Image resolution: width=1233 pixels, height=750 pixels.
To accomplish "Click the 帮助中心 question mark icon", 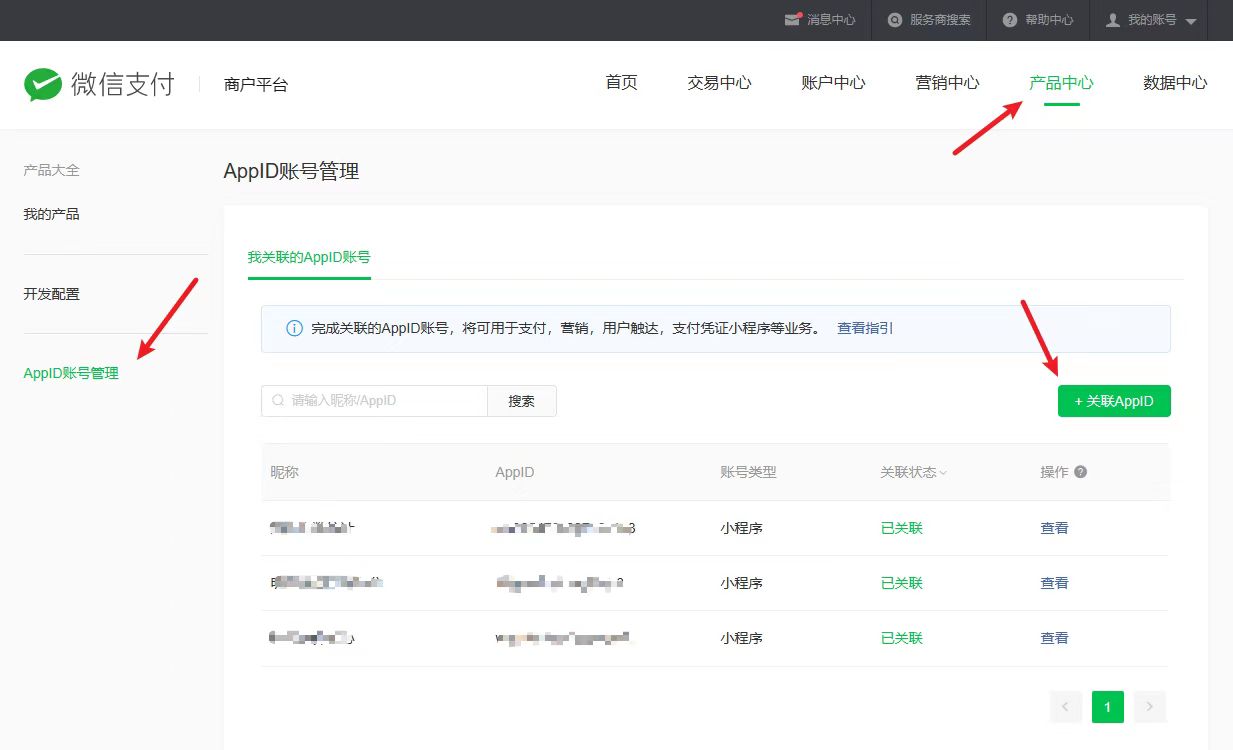I will (x=1010, y=20).
